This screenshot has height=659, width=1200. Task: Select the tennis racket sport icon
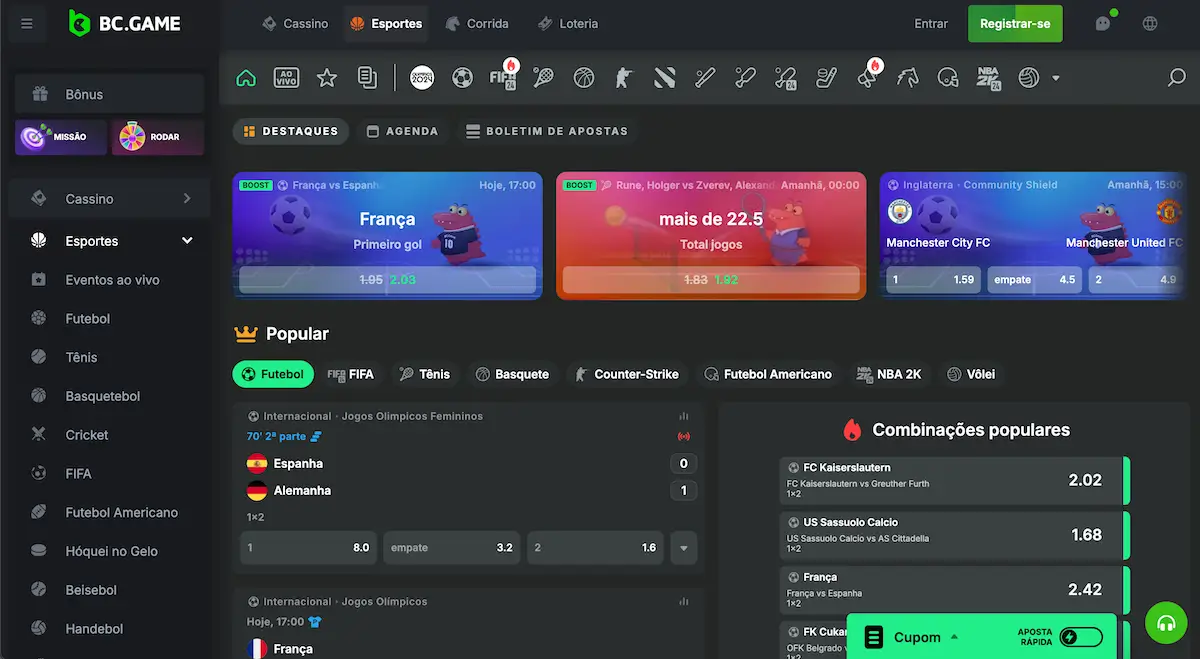[x=543, y=78]
